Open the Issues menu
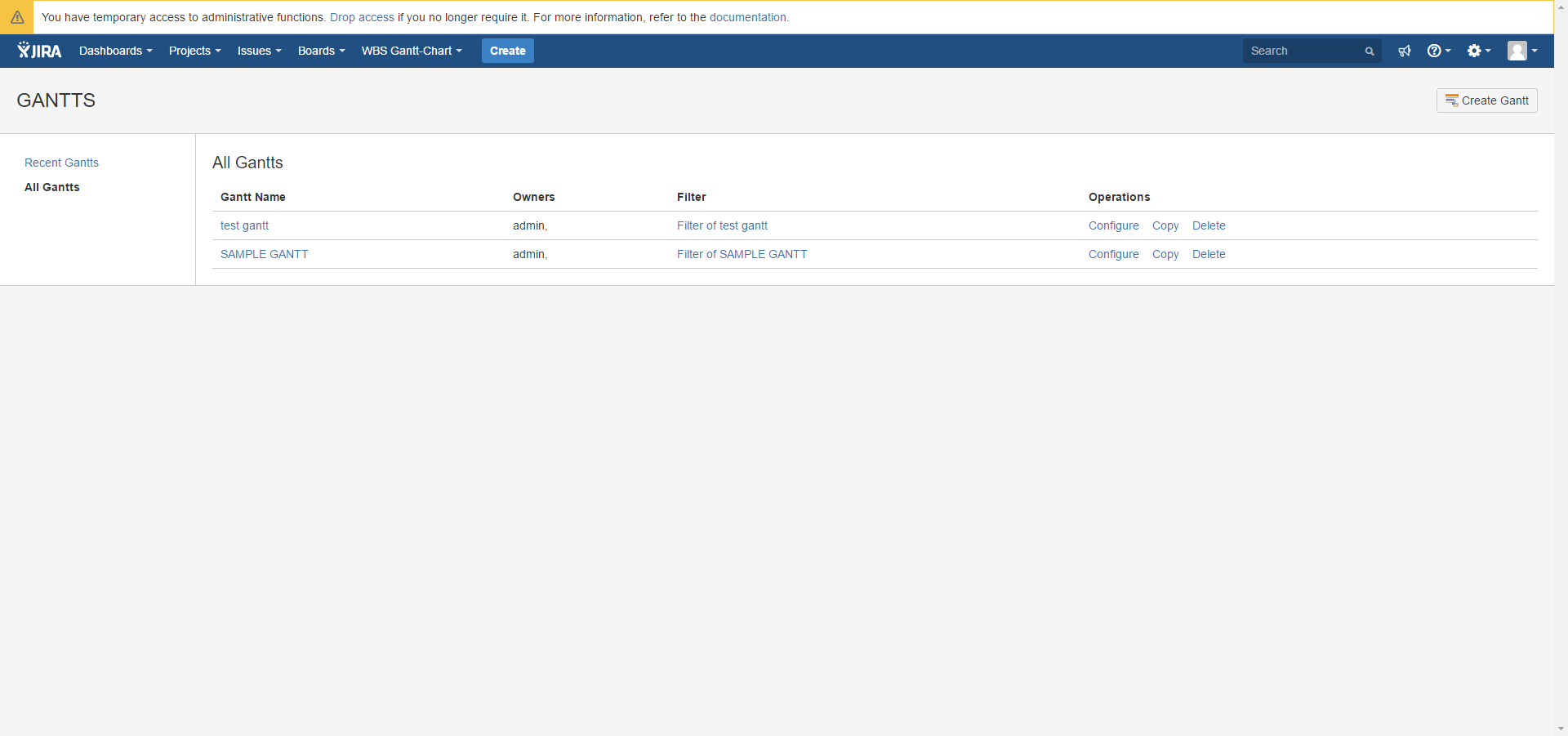This screenshot has height=736, width=1568. pos(259,51)
